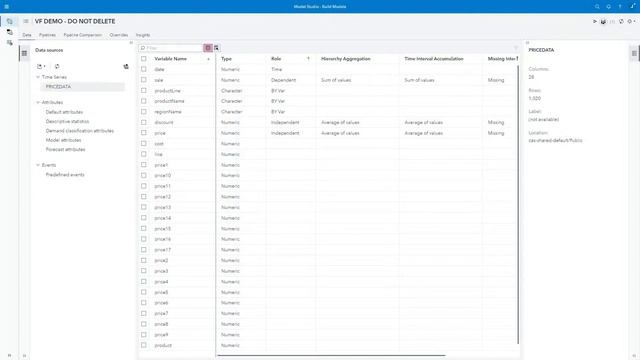Open the project menu icon beside VF DEMO title
Screen dimensions: 640x360
point(26,21)
